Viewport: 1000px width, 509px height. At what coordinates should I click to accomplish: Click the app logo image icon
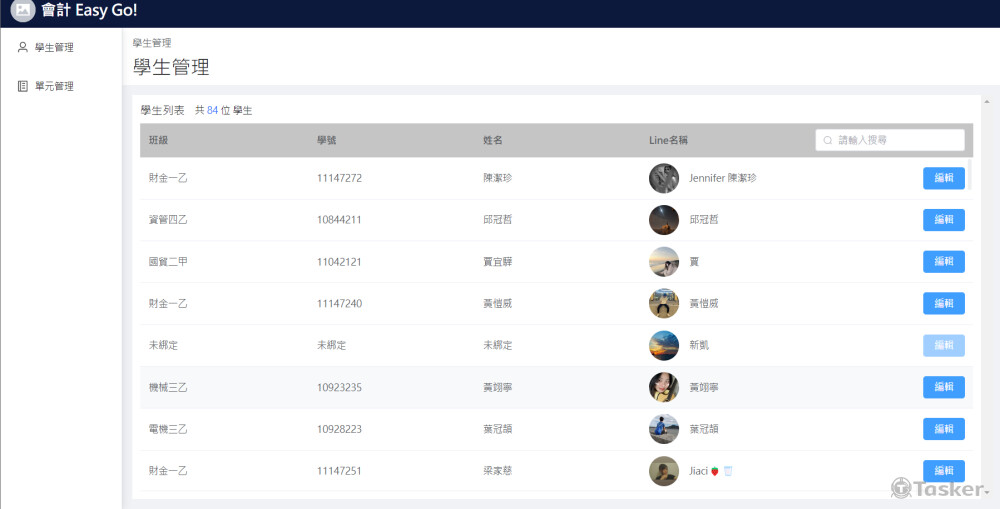point(23,10)
